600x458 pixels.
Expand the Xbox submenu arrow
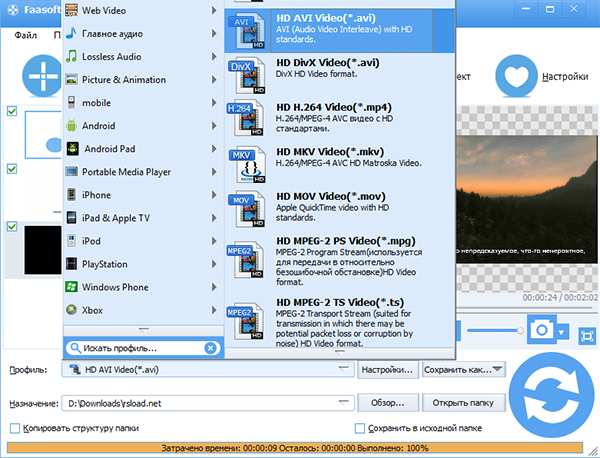click(214, 310)
